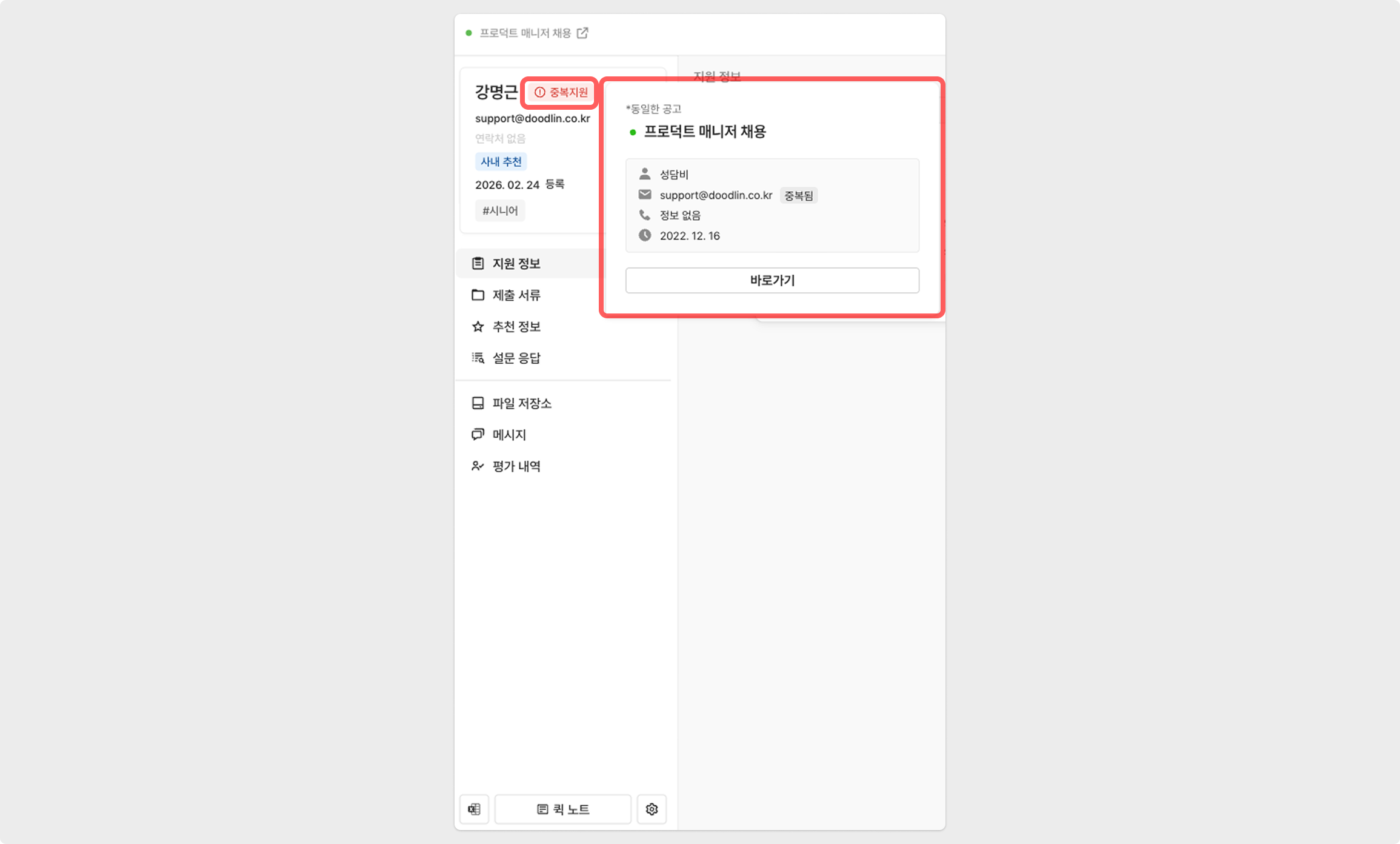Click the 추천 정보 star icon
1400x844 pixels.
pos(478,326)
